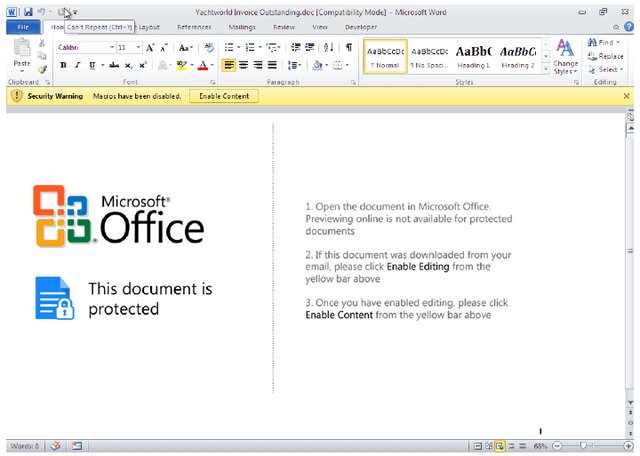Select the Format Painter brush icon
640x456 pixels.
tap(43, 69)
